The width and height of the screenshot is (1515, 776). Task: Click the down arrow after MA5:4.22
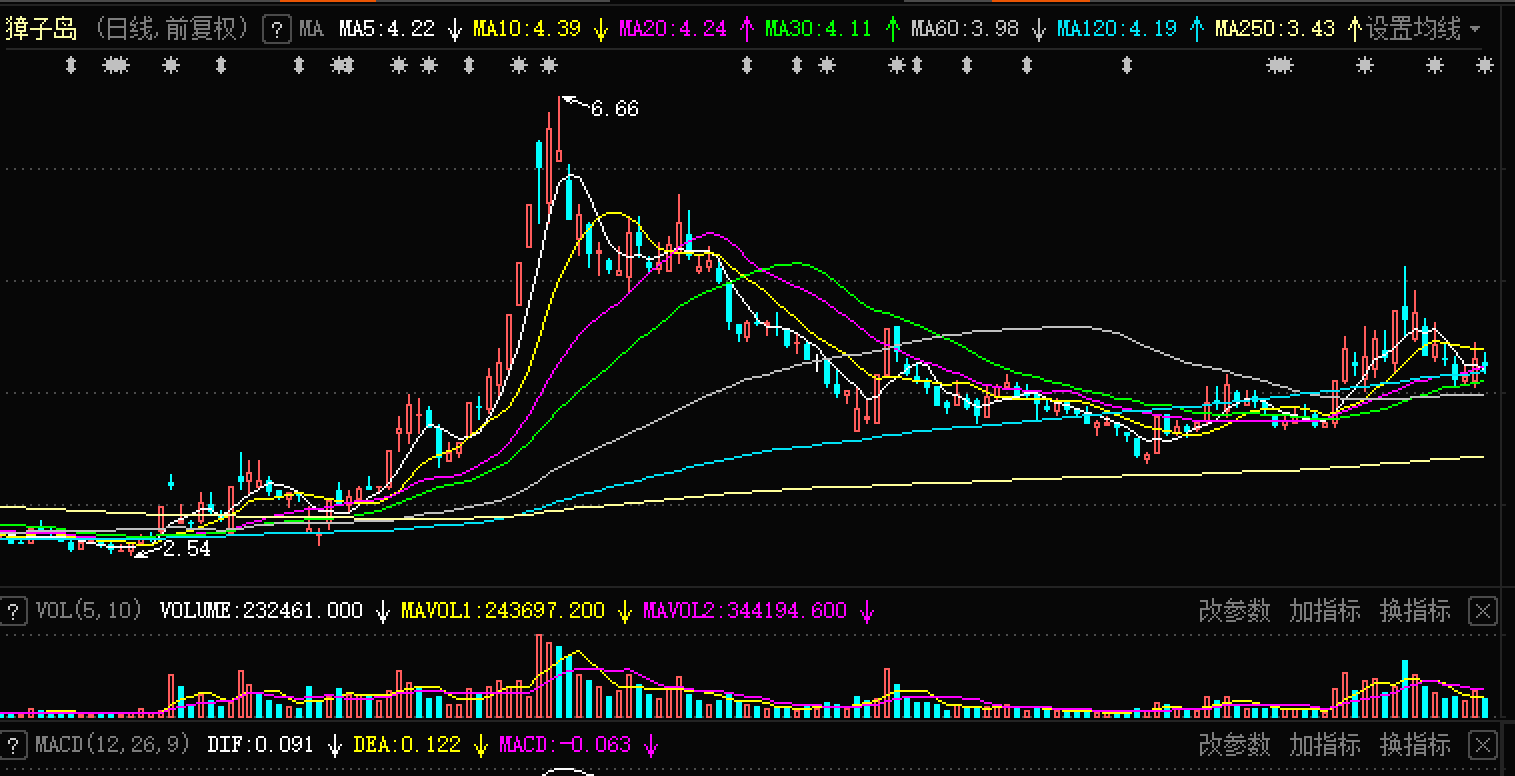[455, 29]
